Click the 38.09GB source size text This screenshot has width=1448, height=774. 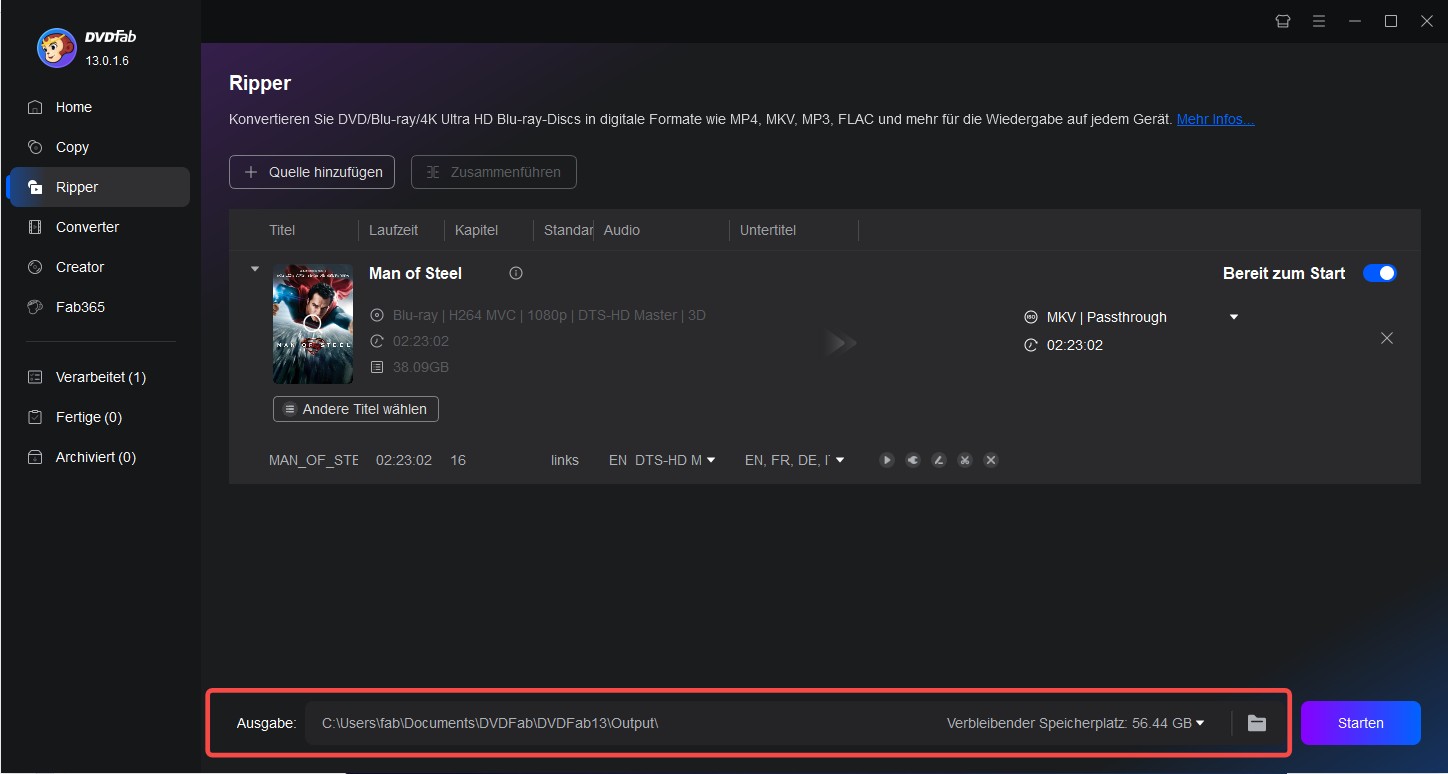pyautogui.click(x=421, y=367)
